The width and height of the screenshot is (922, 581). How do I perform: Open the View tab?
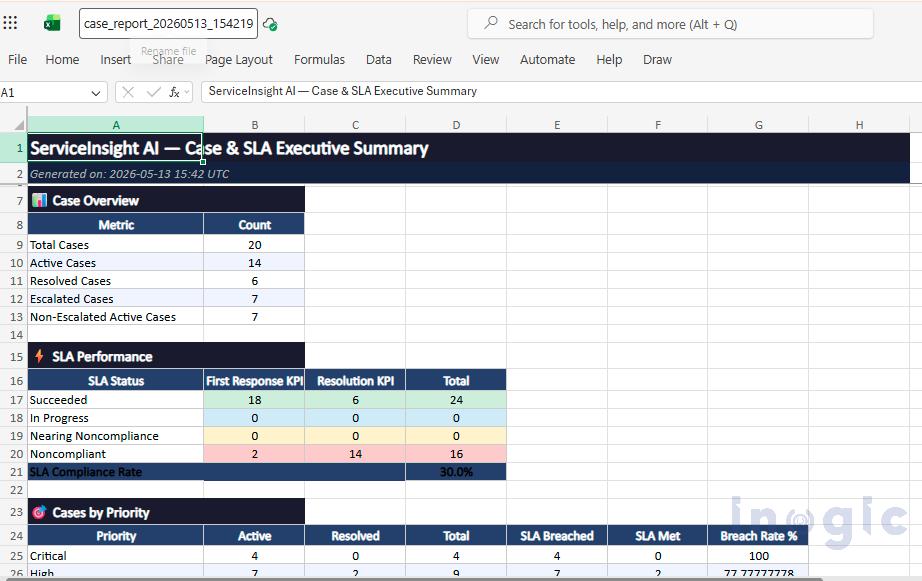[486, 59]
